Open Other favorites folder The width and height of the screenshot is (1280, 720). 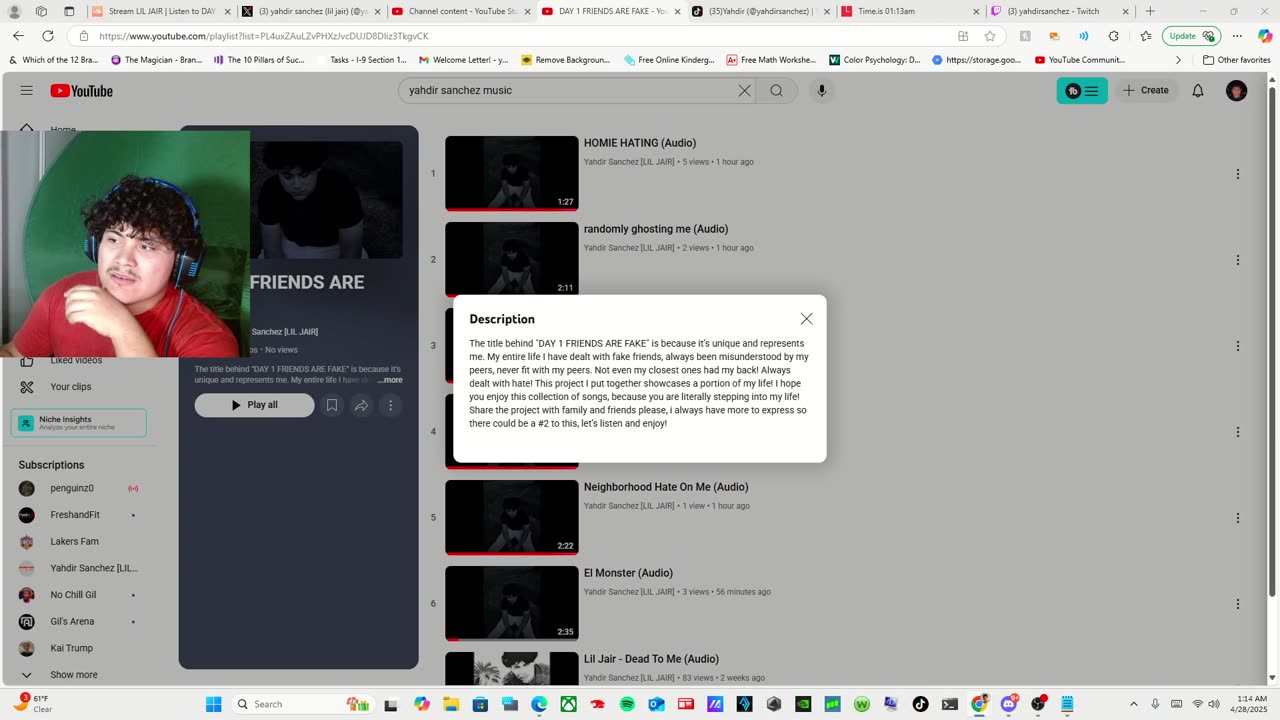1237,60
